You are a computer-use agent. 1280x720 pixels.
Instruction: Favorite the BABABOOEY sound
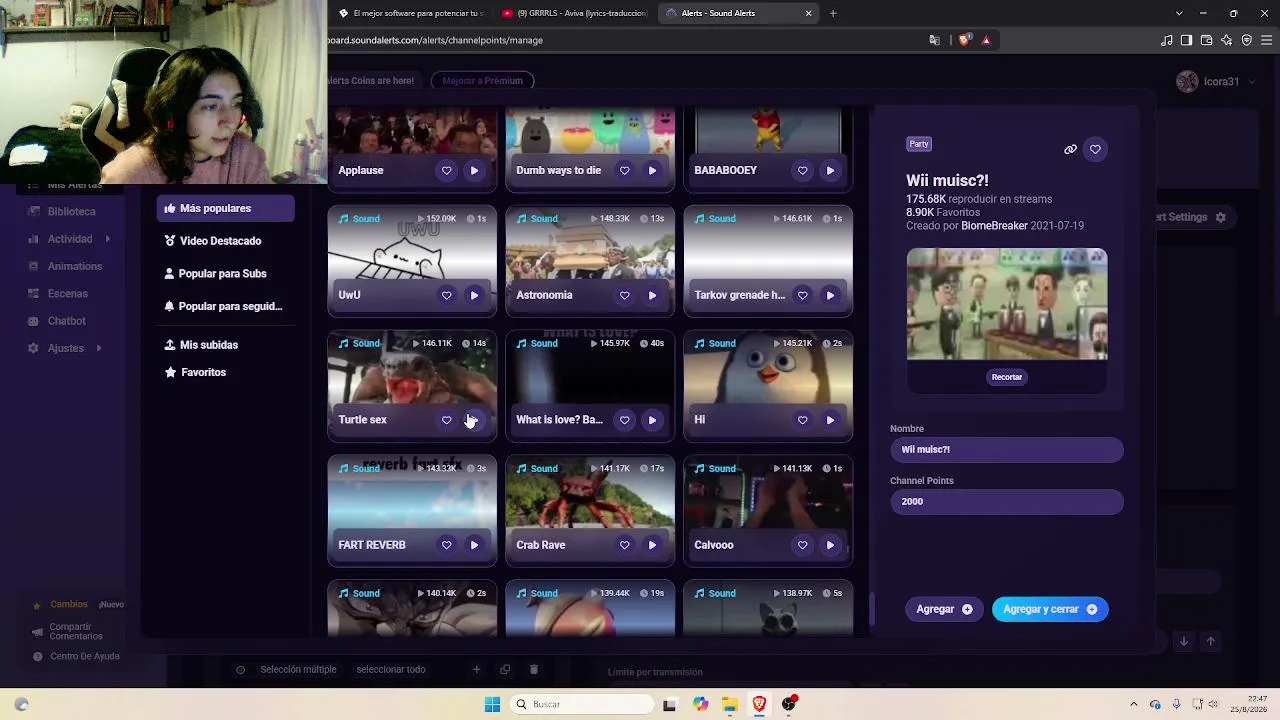(803, 170)
